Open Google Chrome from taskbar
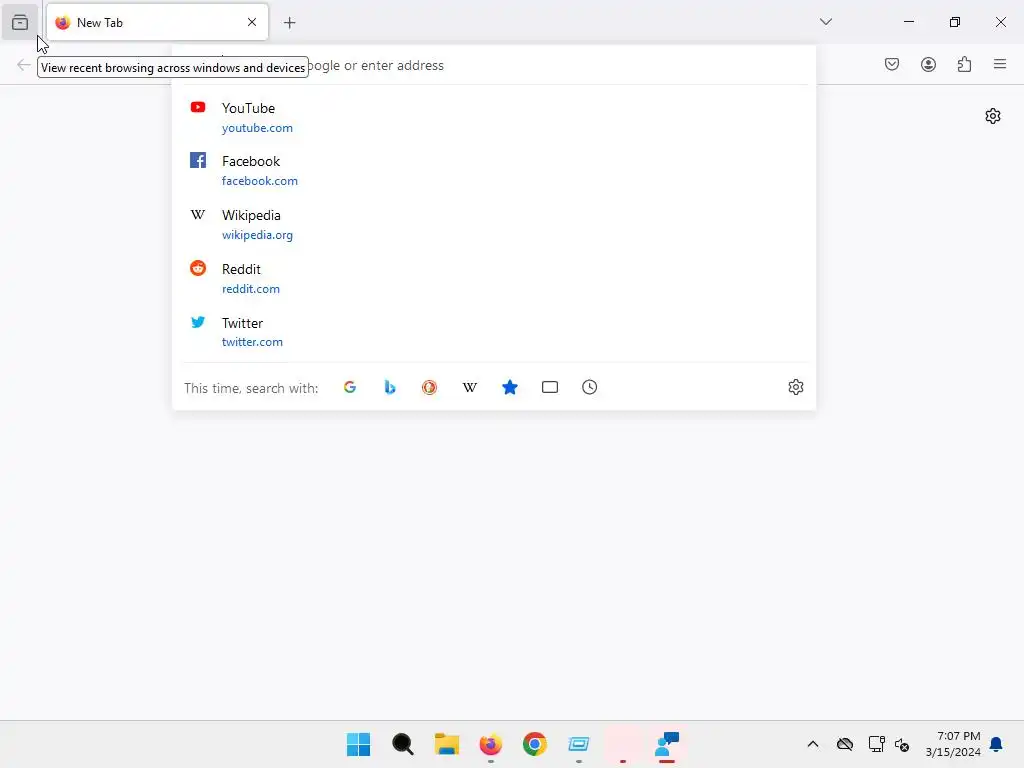The image size is (1024, 768). pyautogui.click(x=535, y=744)
